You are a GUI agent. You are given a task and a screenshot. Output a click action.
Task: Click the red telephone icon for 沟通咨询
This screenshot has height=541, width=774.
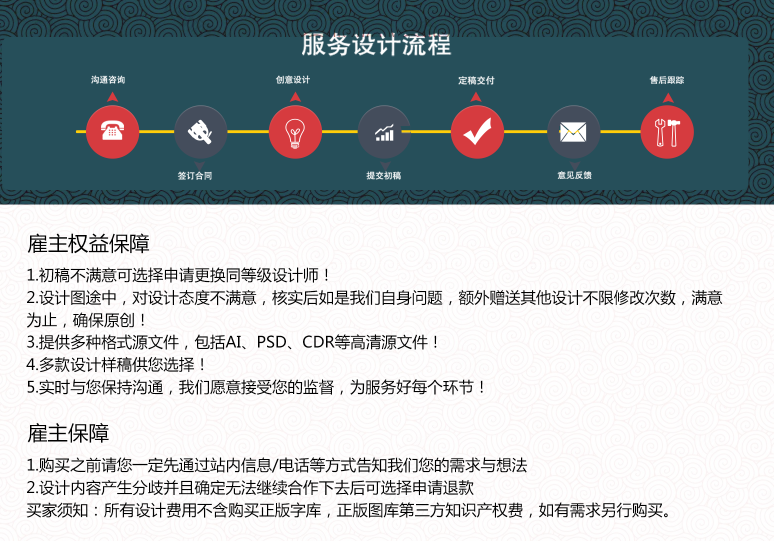pos(113,132)
